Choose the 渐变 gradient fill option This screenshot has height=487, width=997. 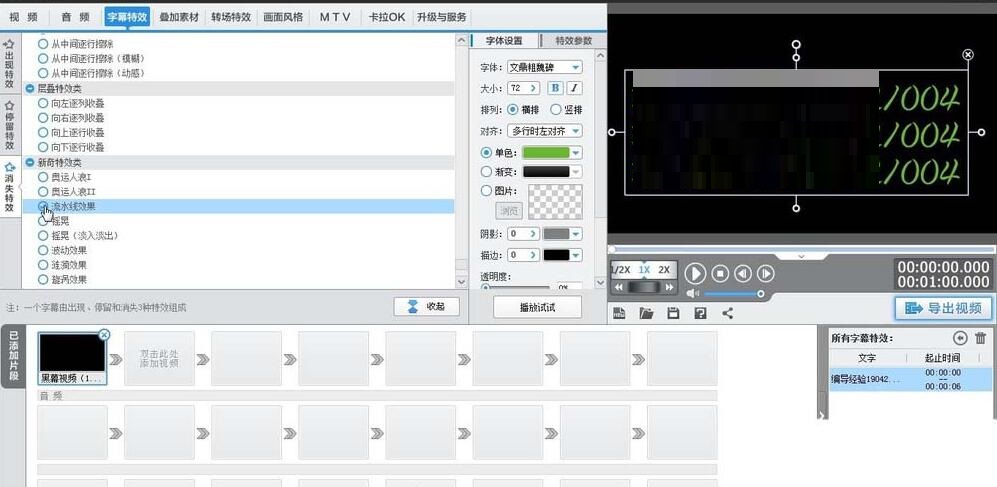[x=487, y=171]
